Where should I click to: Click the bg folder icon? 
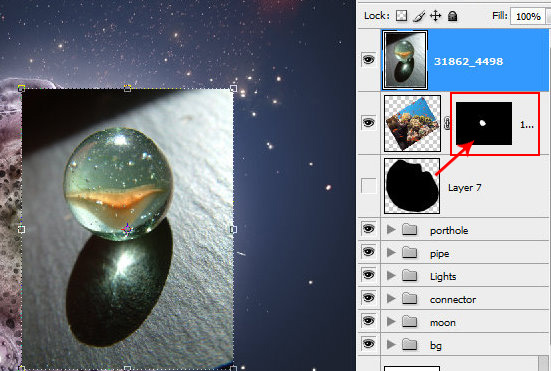click(x=409, y=345)
